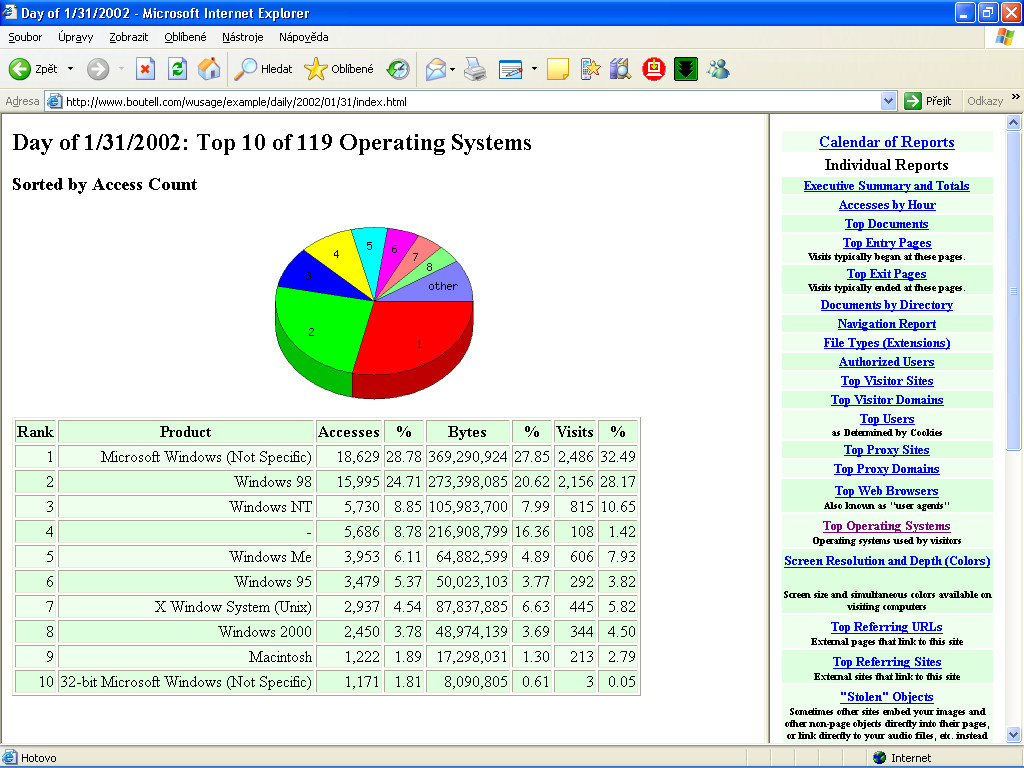Follow the Top Web Browsers link
The image size is (1024, 768).
coord(886,490)
